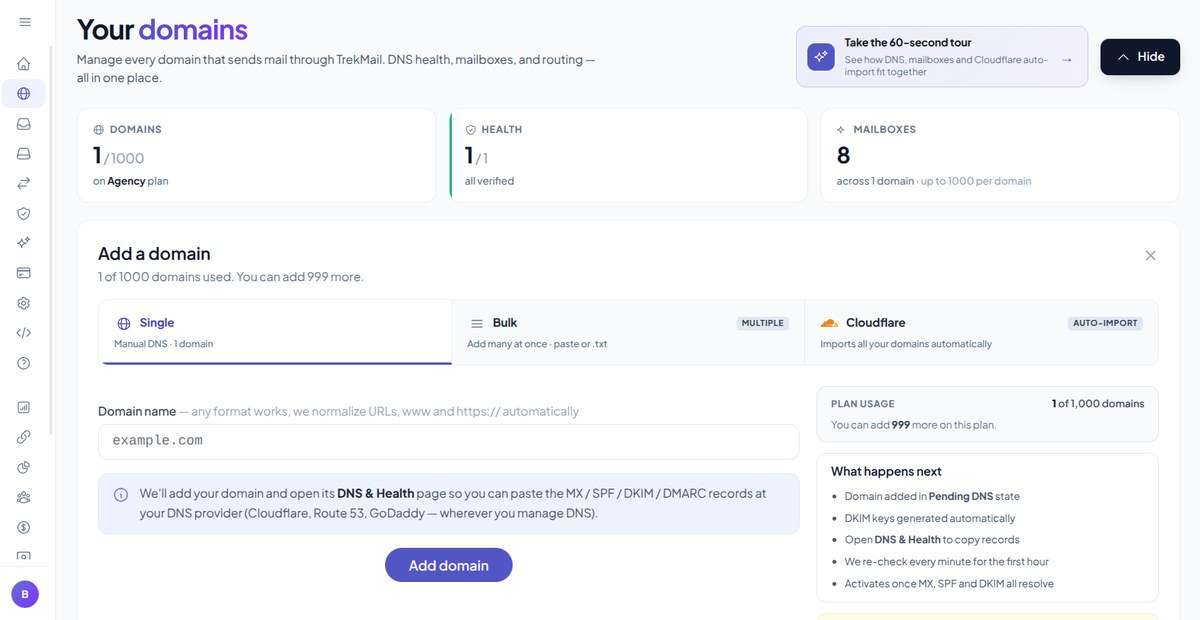Open the storage drive sidebar icon
Viewport: 1200px width, 620px height.
click(24, 154)
